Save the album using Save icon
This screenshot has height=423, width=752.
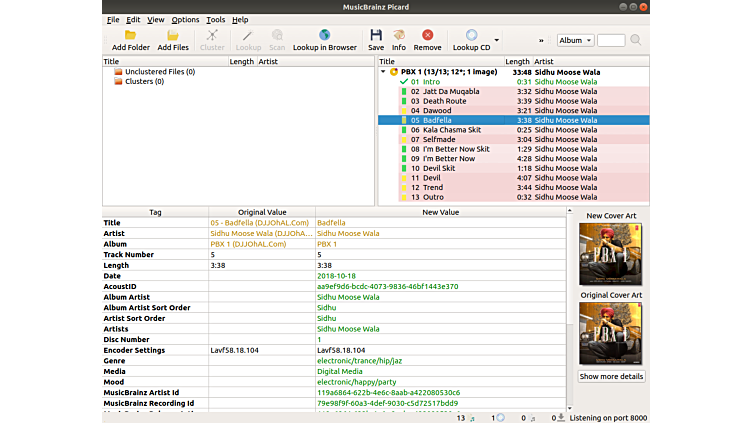(376, 36)
